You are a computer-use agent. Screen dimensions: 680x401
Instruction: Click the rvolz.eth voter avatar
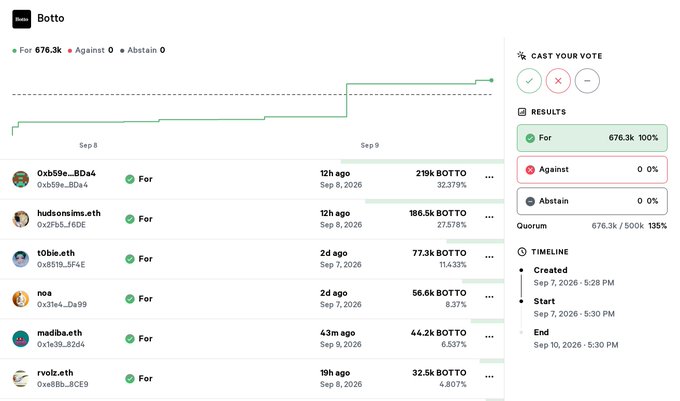(20, 378)
